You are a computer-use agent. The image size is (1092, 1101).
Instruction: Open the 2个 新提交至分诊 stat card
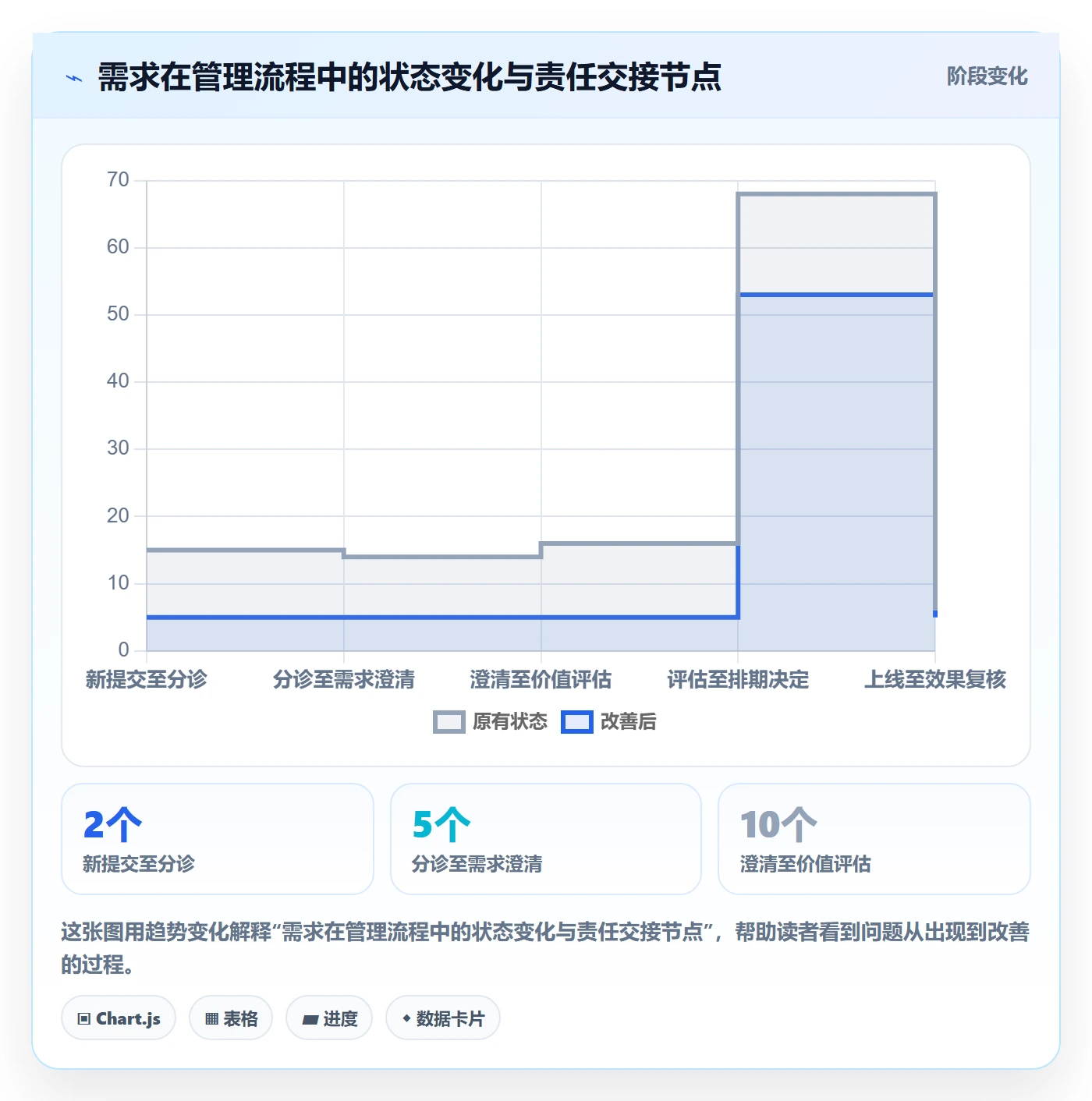pos(218,839)
